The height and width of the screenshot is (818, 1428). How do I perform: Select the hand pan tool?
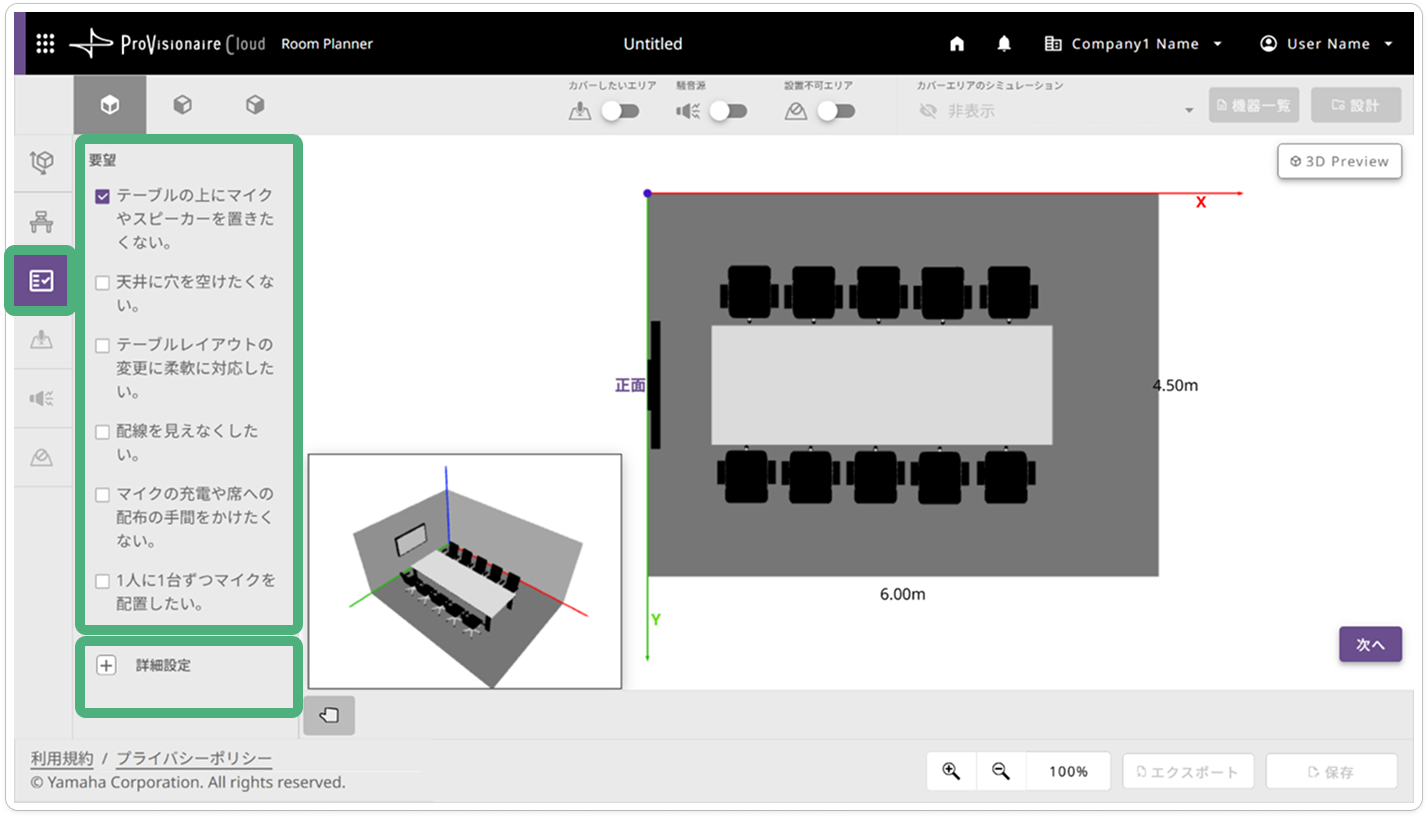click(x=329, y=715)
